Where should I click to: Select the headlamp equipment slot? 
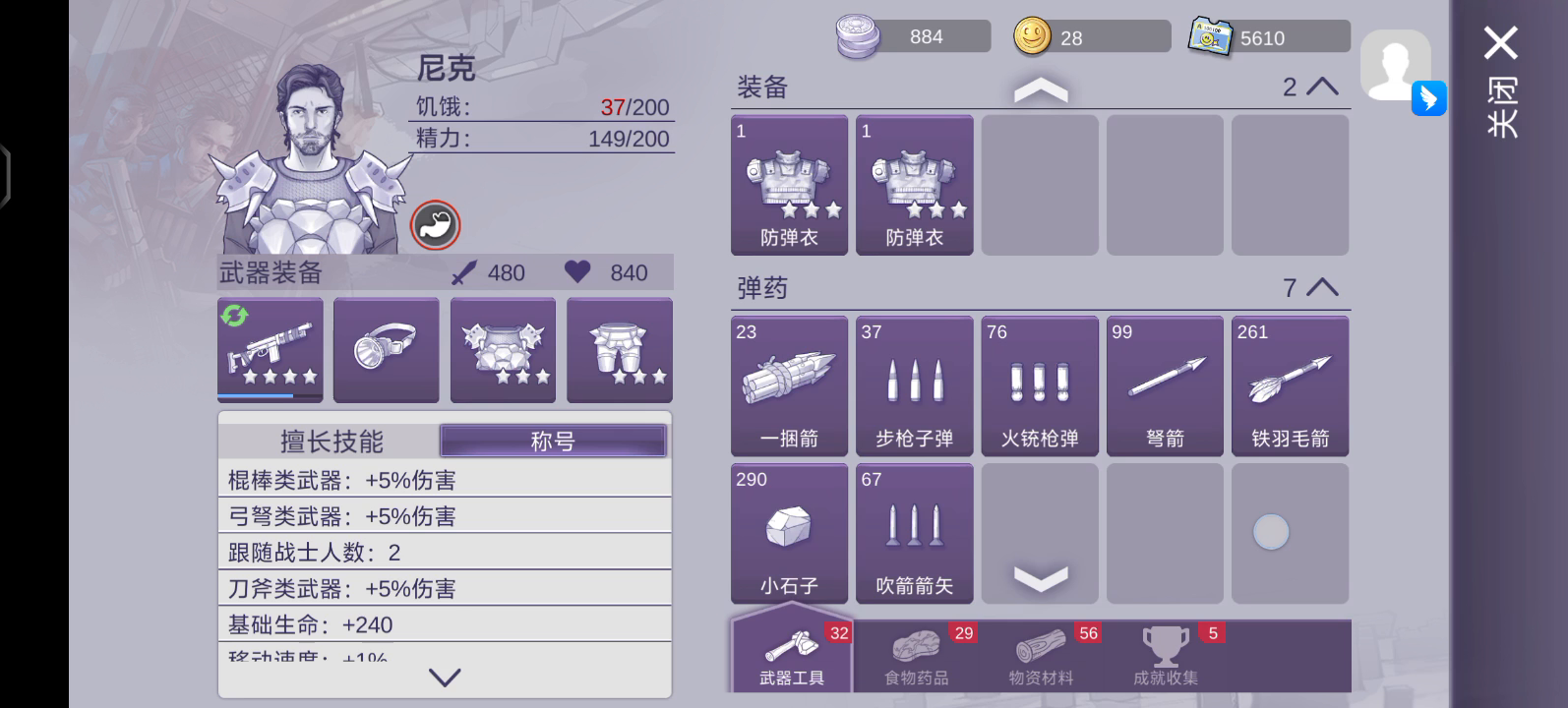387,350
